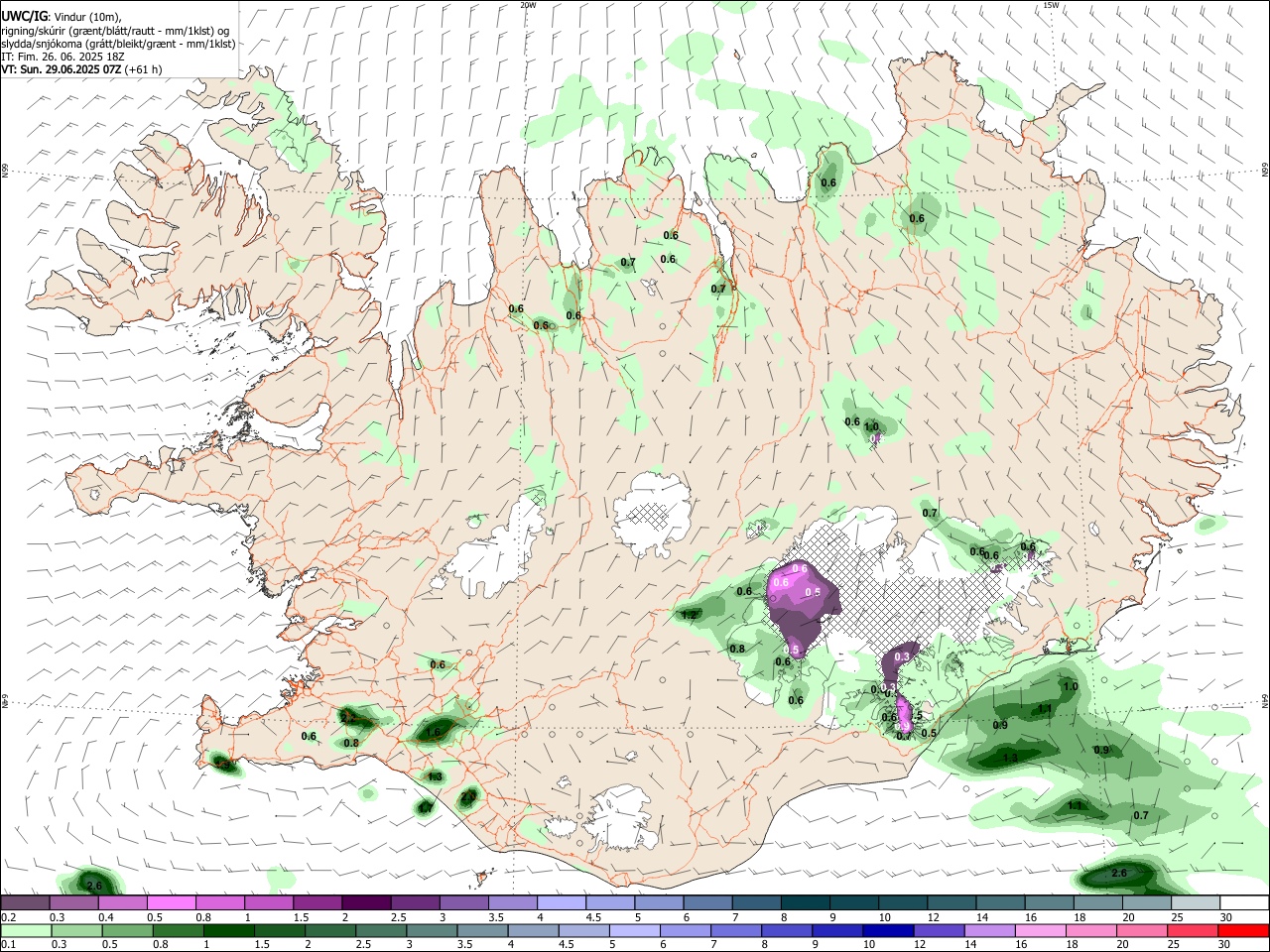Click the 'slydda/snjókoma' legend description line
Viewport: 1270px width, 952px height.
click(x=118, y=44)
